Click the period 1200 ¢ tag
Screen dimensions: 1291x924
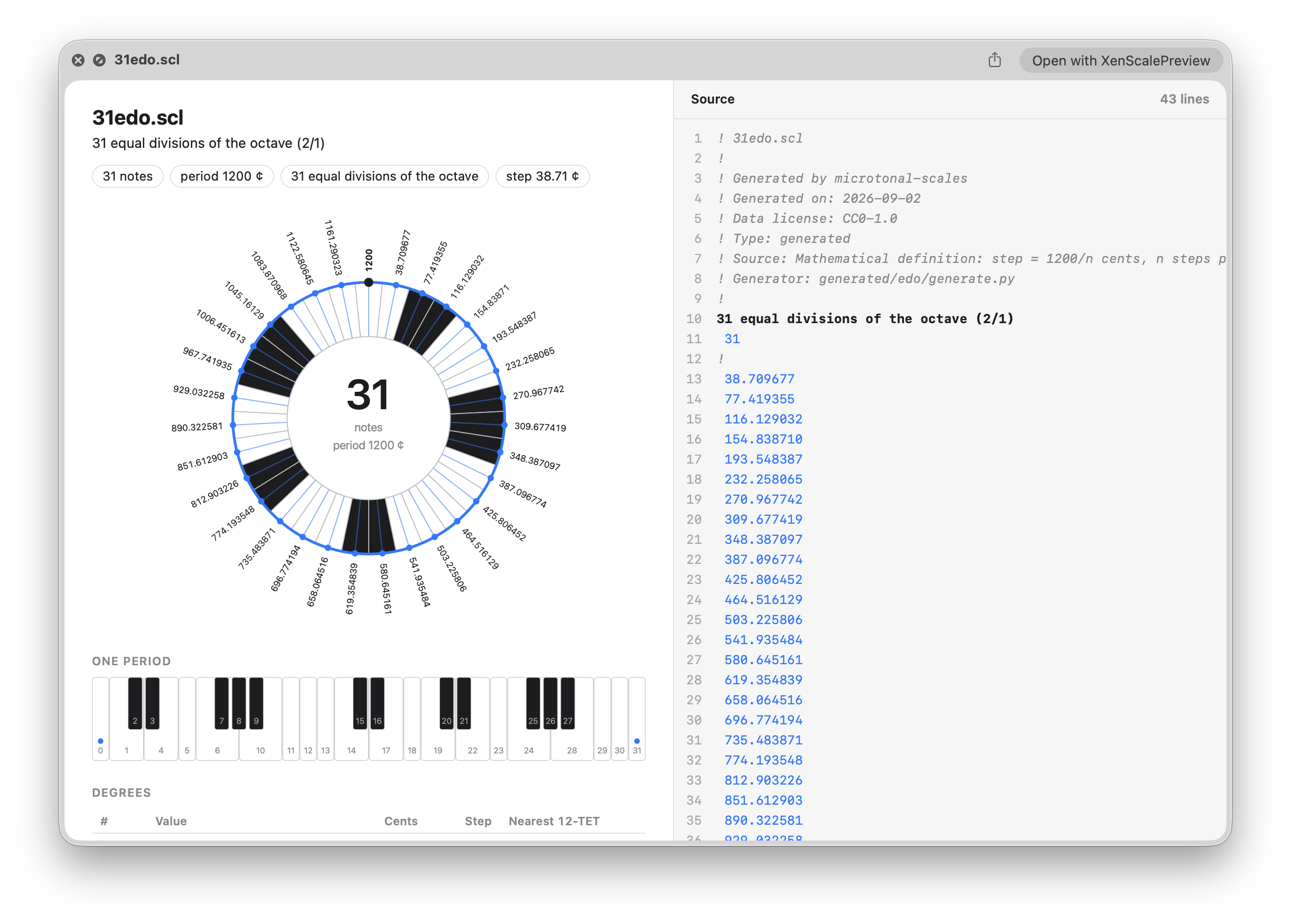[221, 176]
